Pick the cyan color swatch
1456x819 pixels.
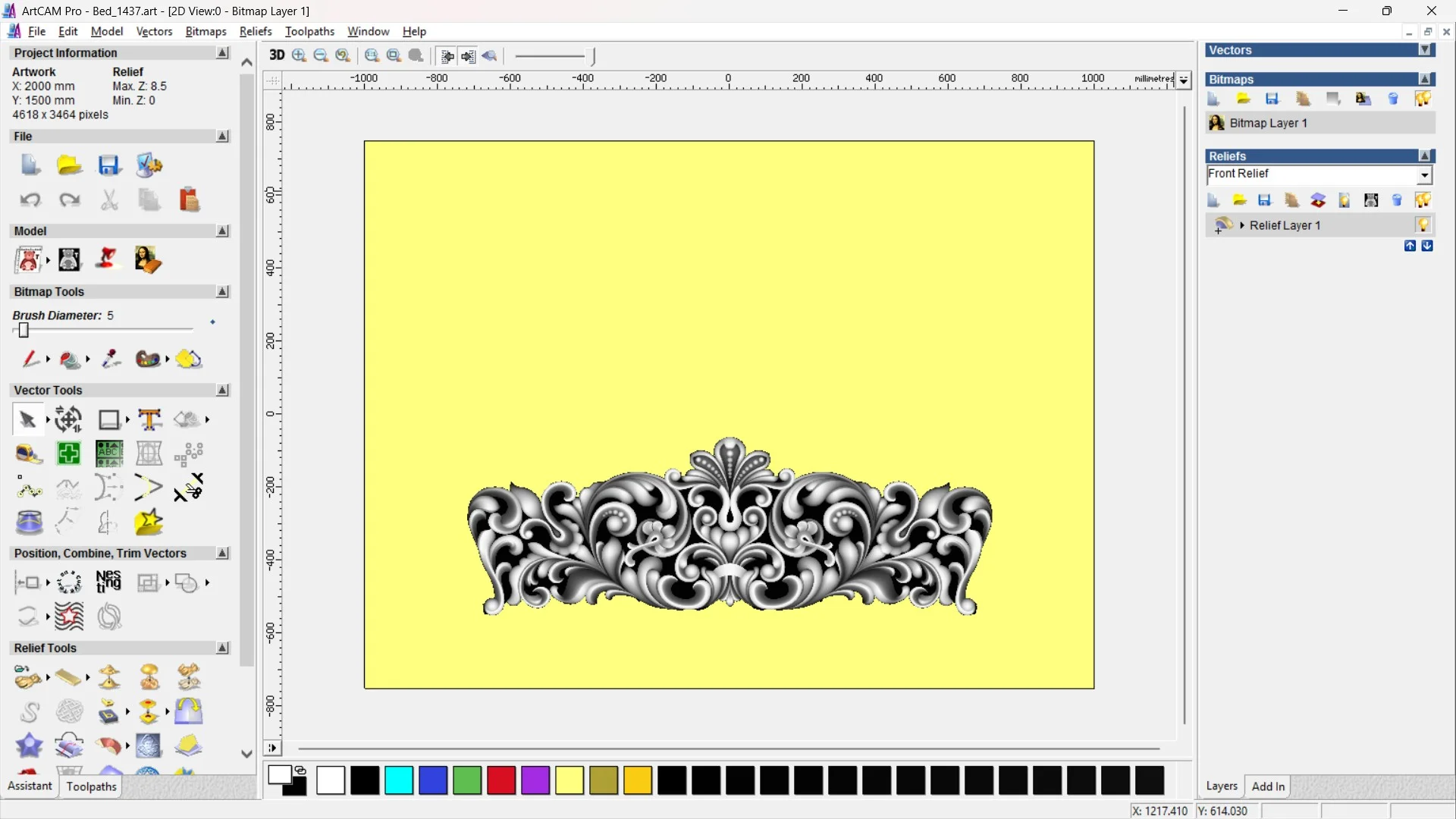(x=399, y=780)
